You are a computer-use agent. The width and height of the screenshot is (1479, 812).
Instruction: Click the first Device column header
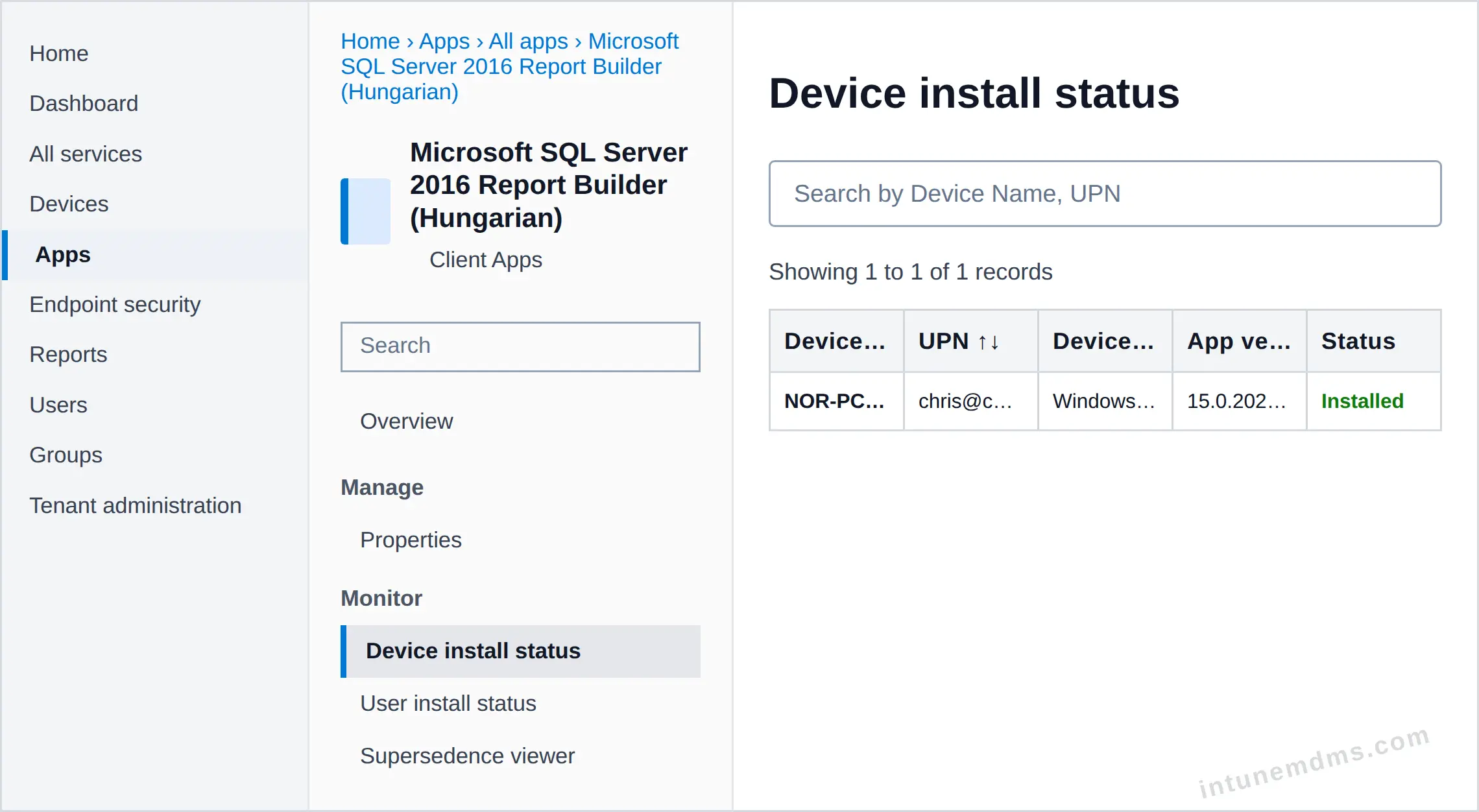(x=836, y=341)
